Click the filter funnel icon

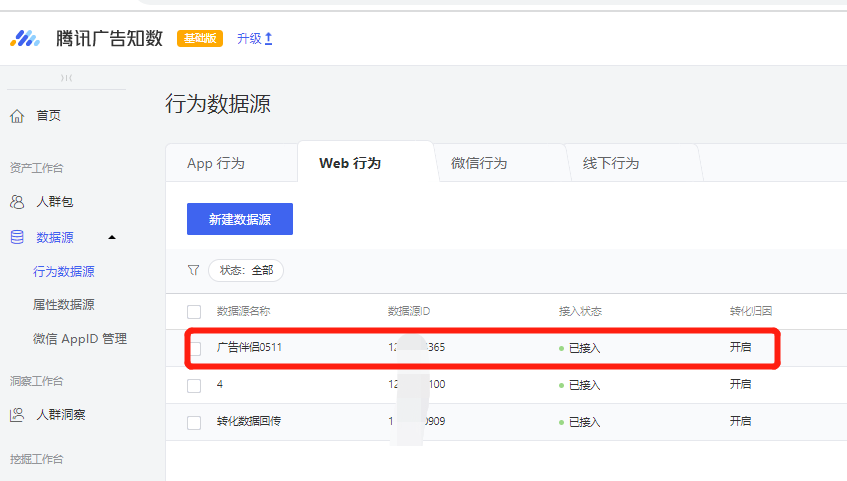194,270
